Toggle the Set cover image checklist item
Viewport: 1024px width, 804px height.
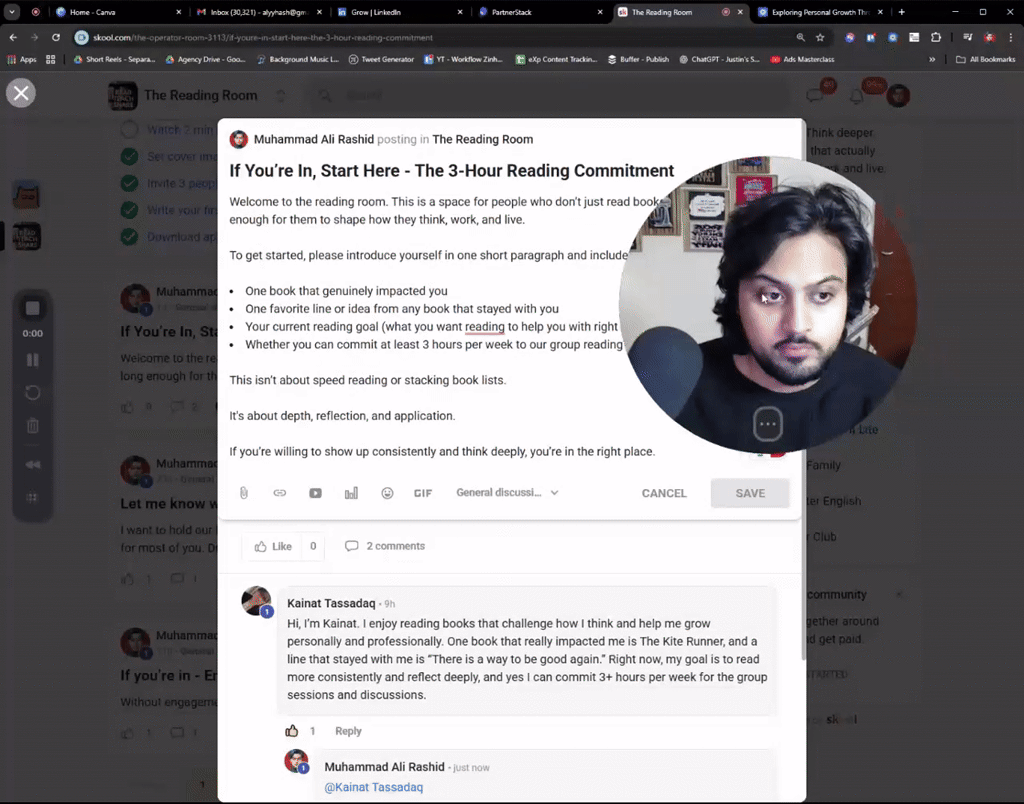(x=129, y=157)
